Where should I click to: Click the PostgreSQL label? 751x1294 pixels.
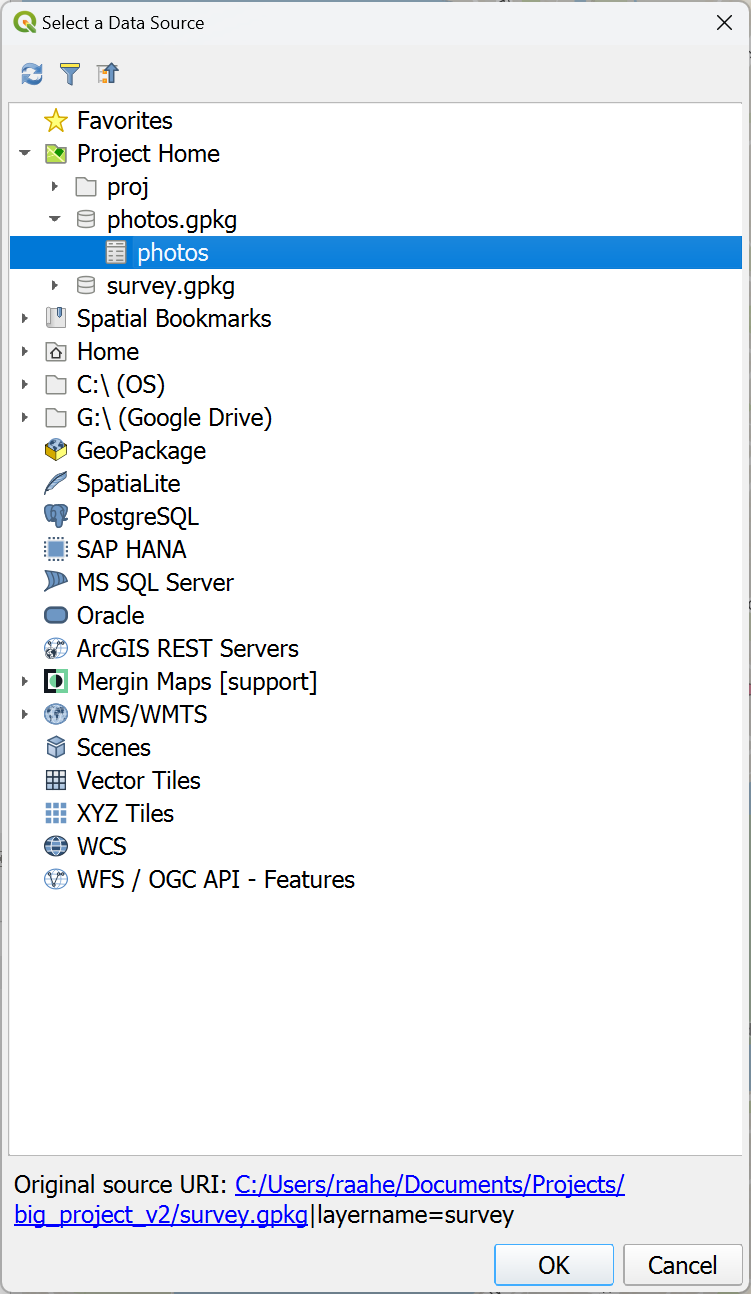(138, 517)
